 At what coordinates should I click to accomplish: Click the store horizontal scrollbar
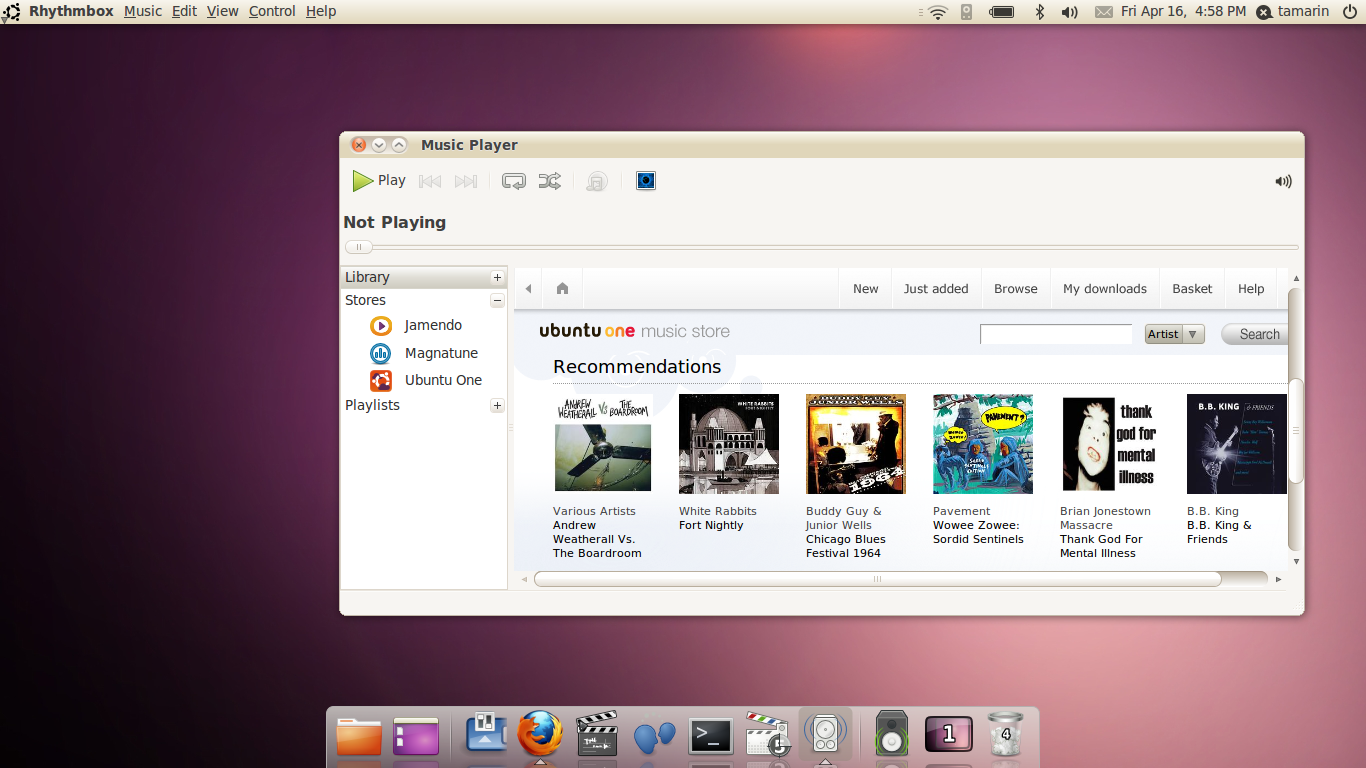[x=877, y=579]
